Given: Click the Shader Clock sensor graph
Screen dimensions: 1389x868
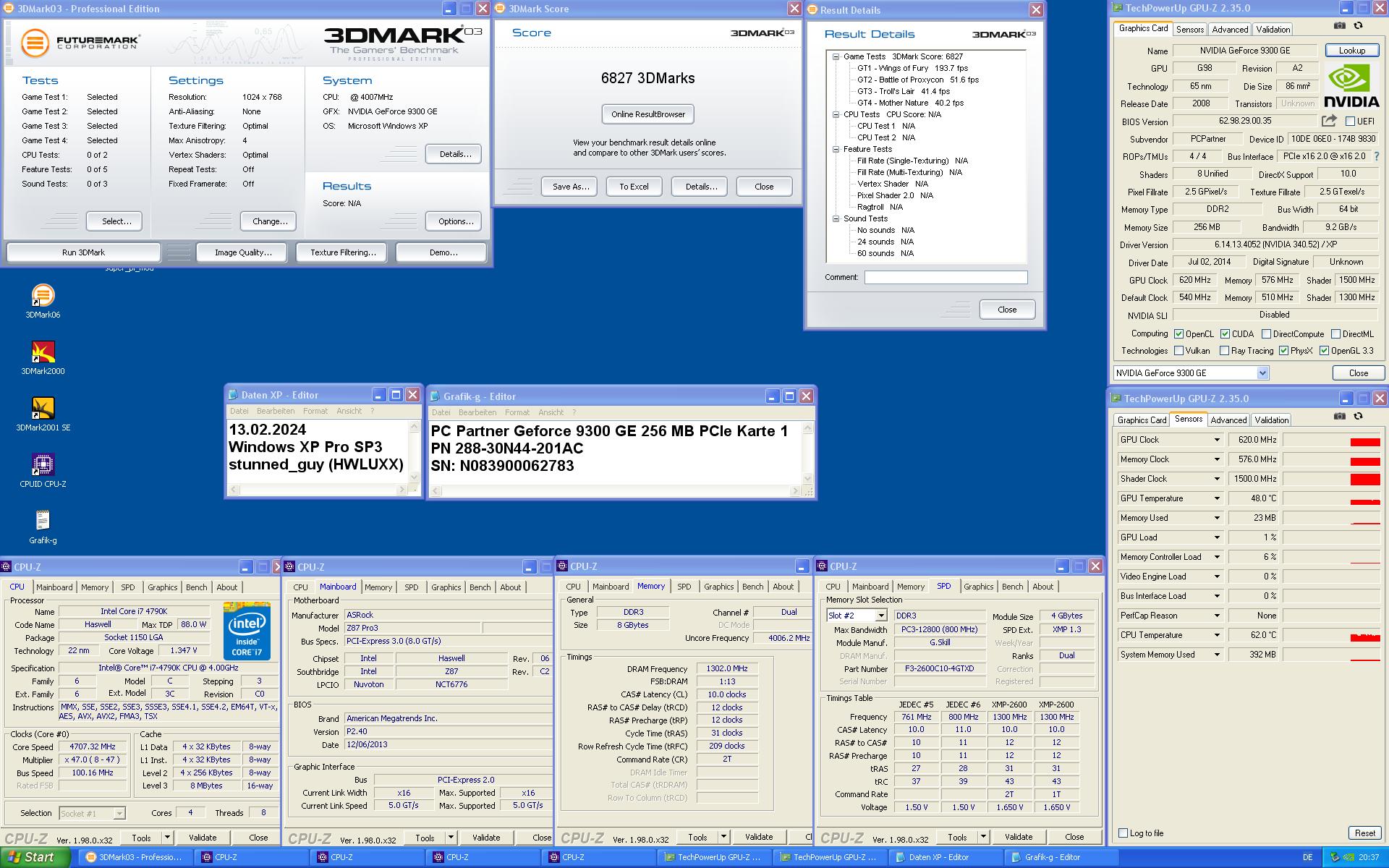Looking at the screenshot, I should [x=1332, y=479].
